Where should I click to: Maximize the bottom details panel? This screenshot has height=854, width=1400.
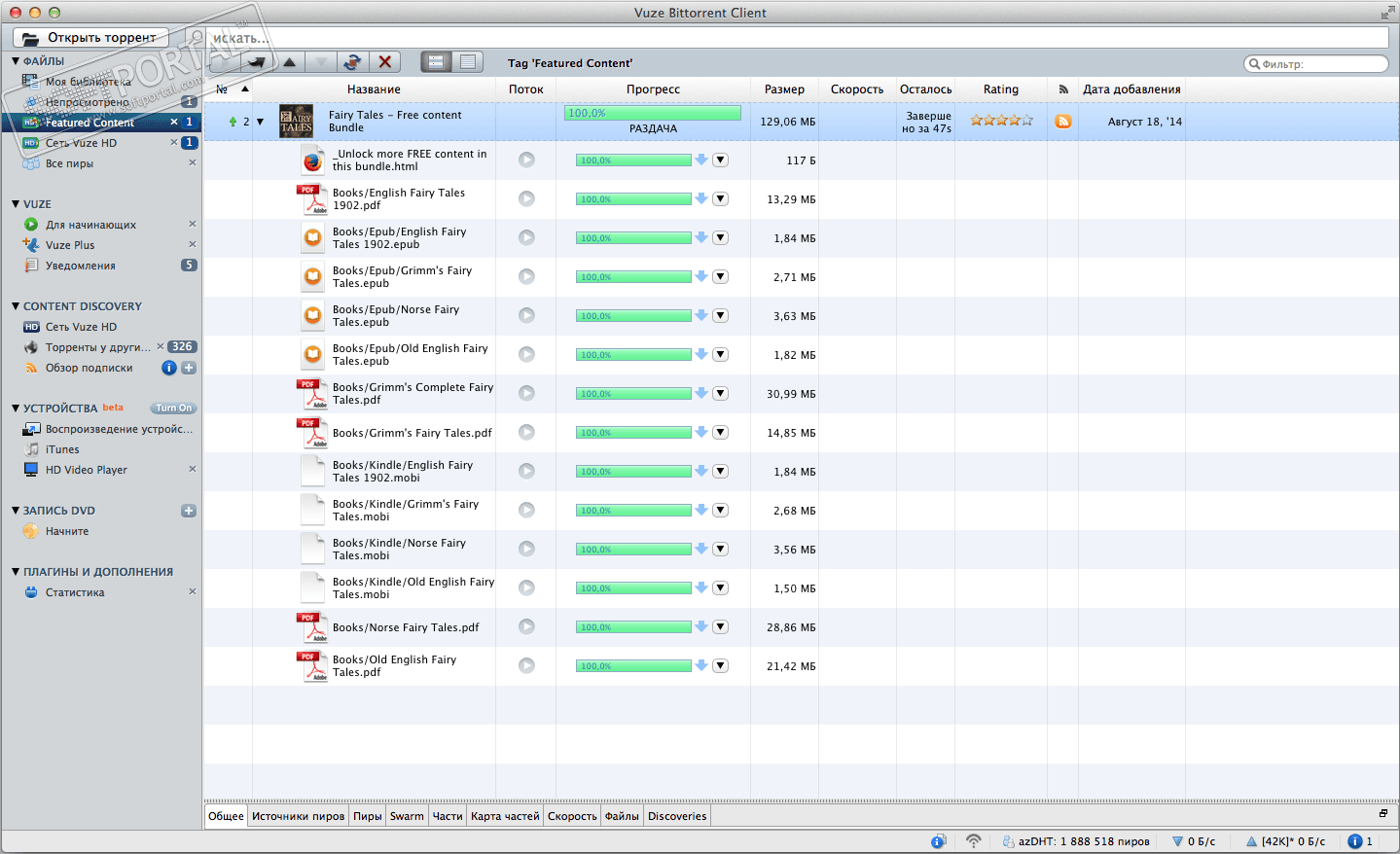pos(1383,813)
